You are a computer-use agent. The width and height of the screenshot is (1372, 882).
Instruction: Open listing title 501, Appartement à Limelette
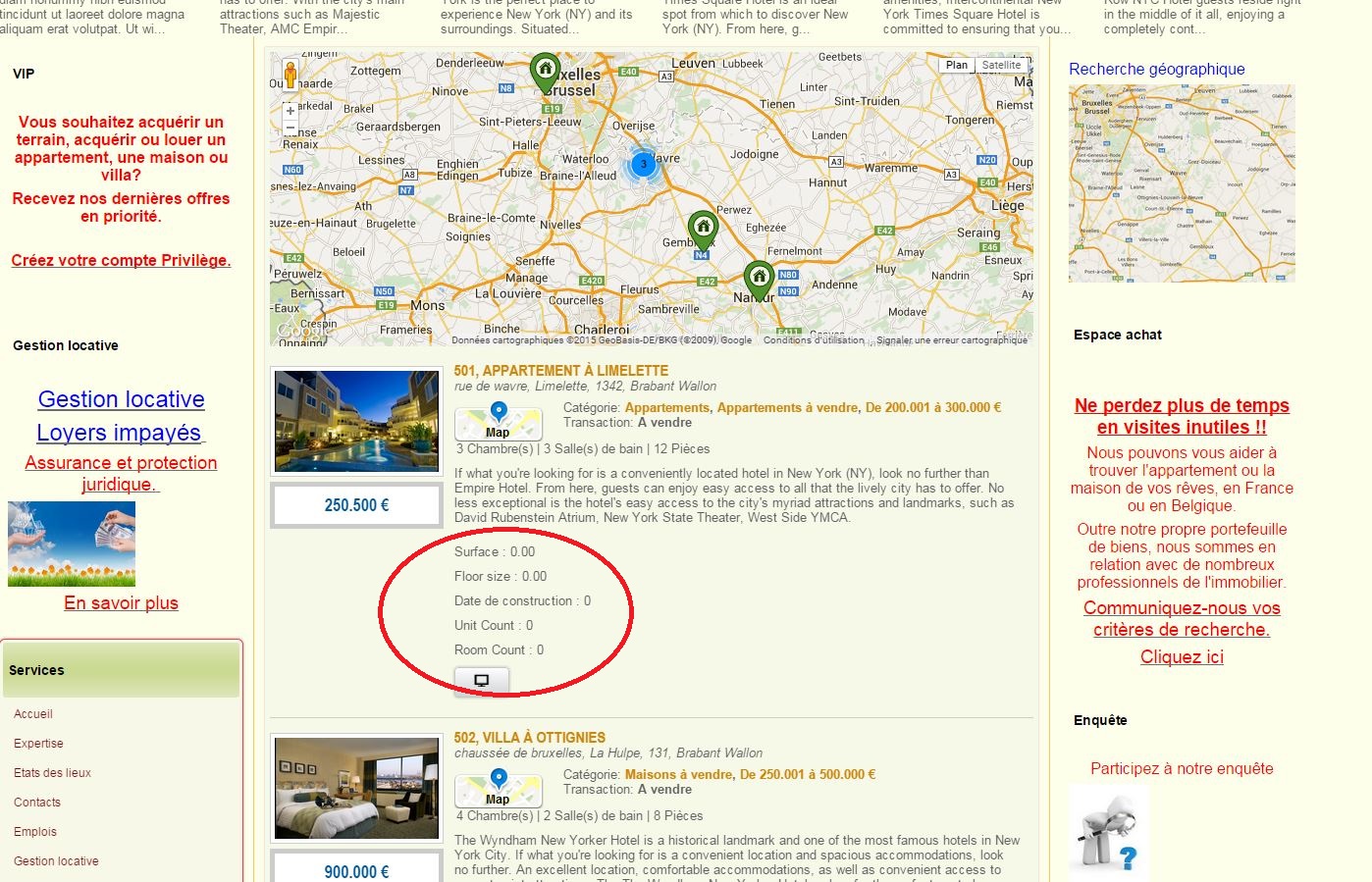(561, 371)
